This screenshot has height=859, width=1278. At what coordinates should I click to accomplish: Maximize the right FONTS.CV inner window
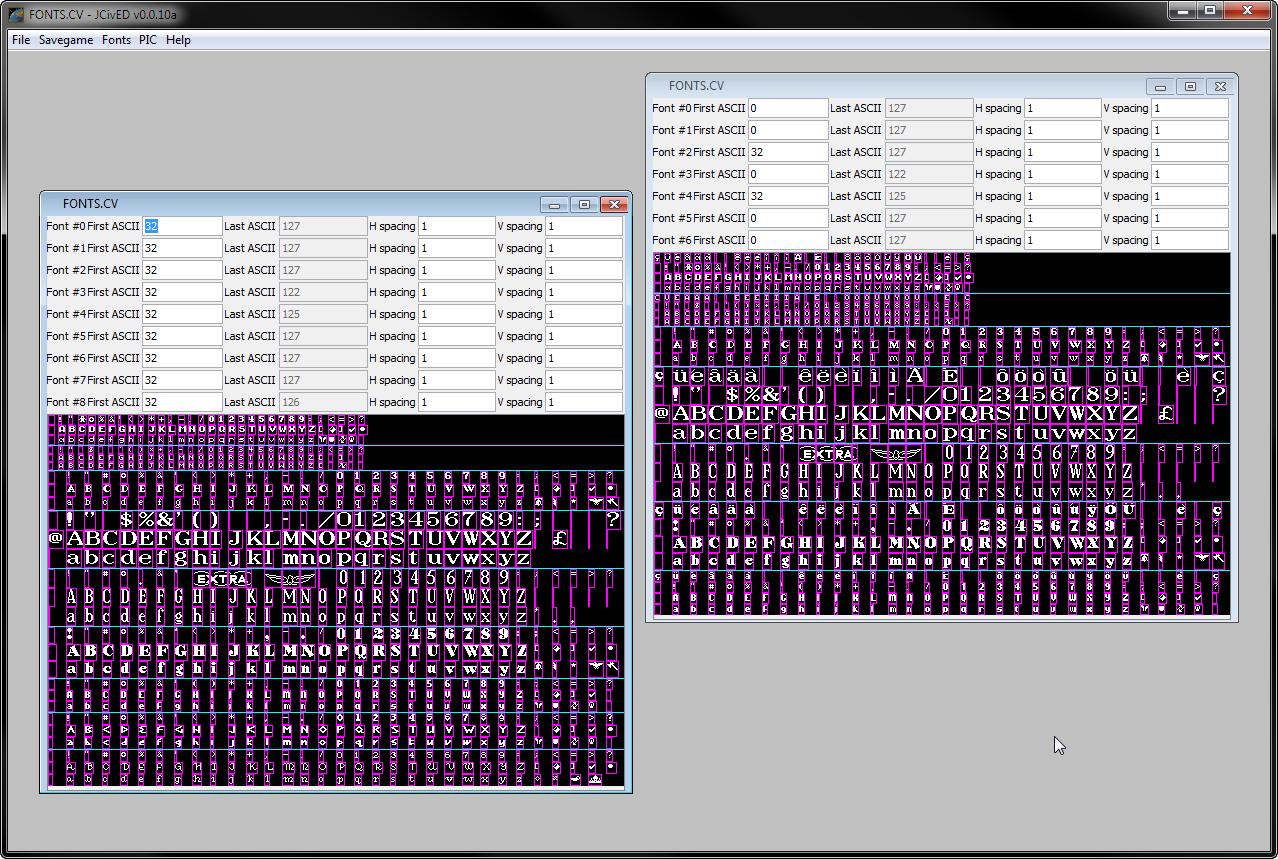click(1190, 87)
